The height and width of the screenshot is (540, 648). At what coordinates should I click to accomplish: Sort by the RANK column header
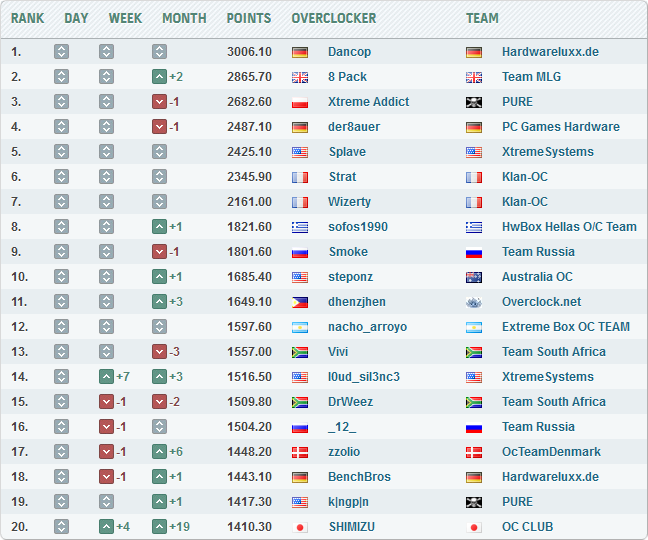[27, 18]
